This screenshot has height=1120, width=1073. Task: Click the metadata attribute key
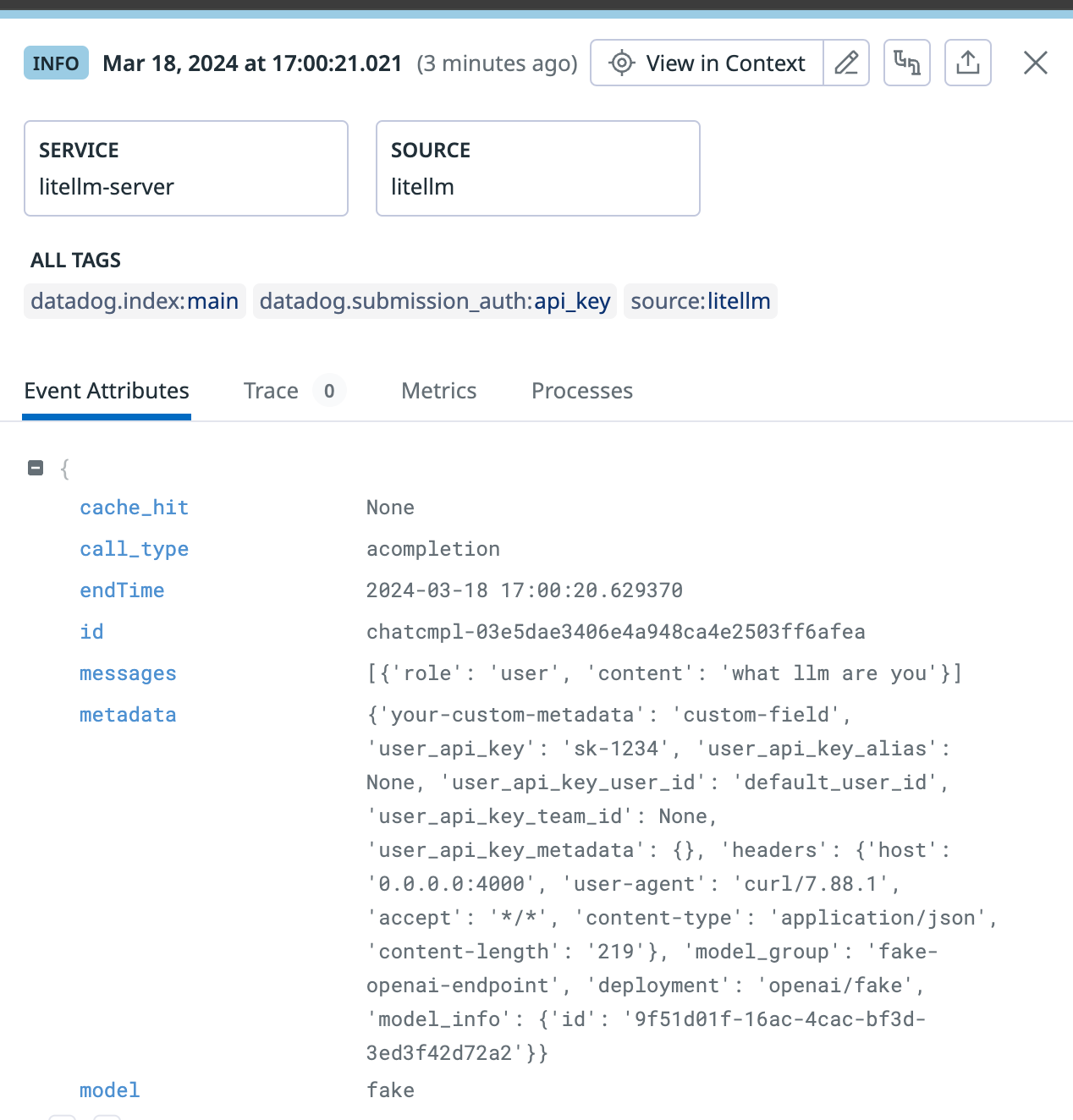(128, 715)
